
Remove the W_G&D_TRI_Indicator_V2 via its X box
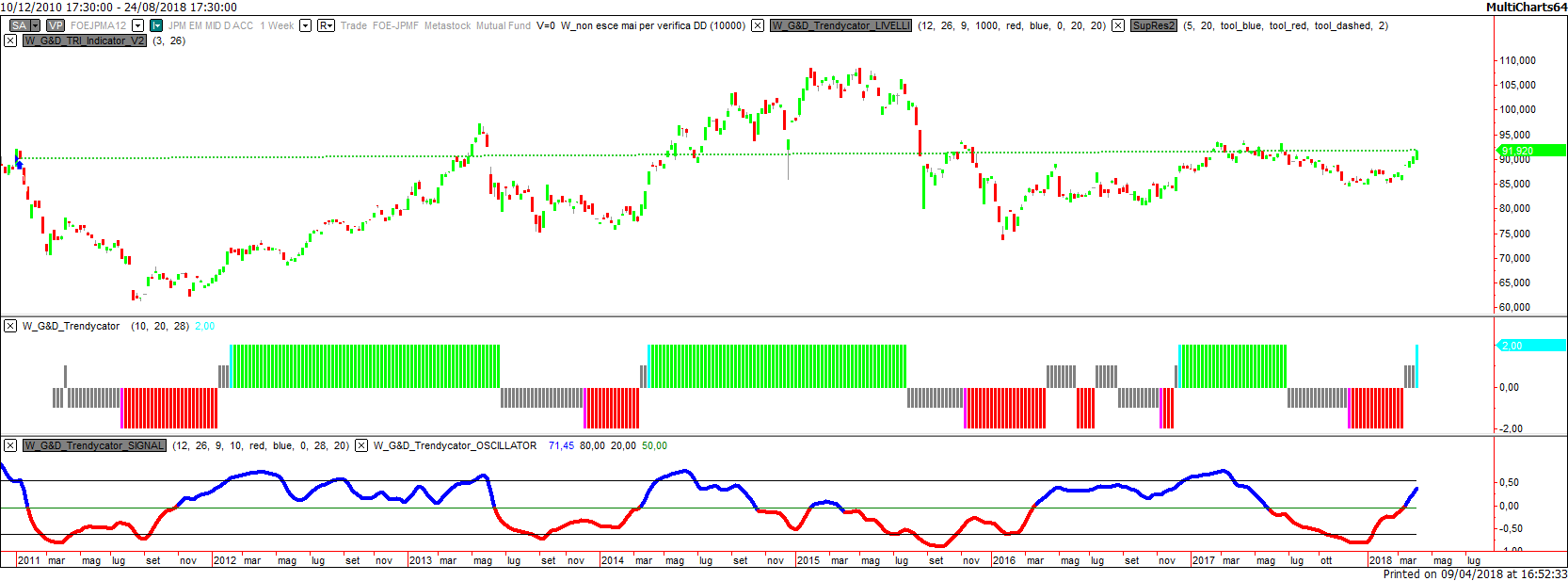tap(10, 40)
